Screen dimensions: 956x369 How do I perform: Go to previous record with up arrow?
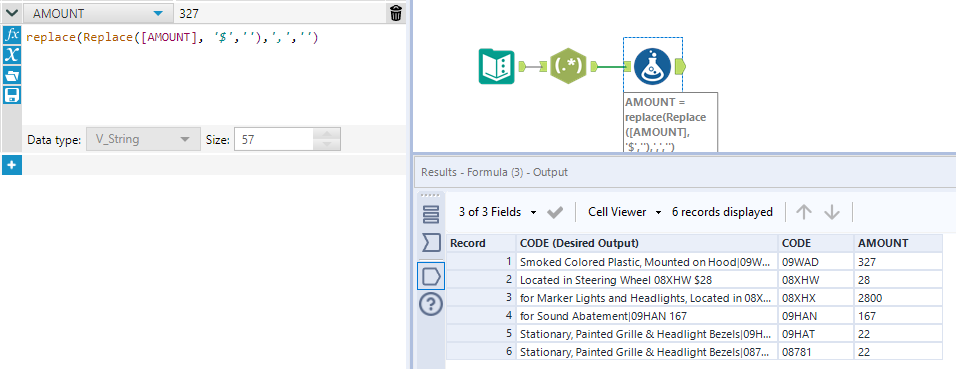coord(804,212)
